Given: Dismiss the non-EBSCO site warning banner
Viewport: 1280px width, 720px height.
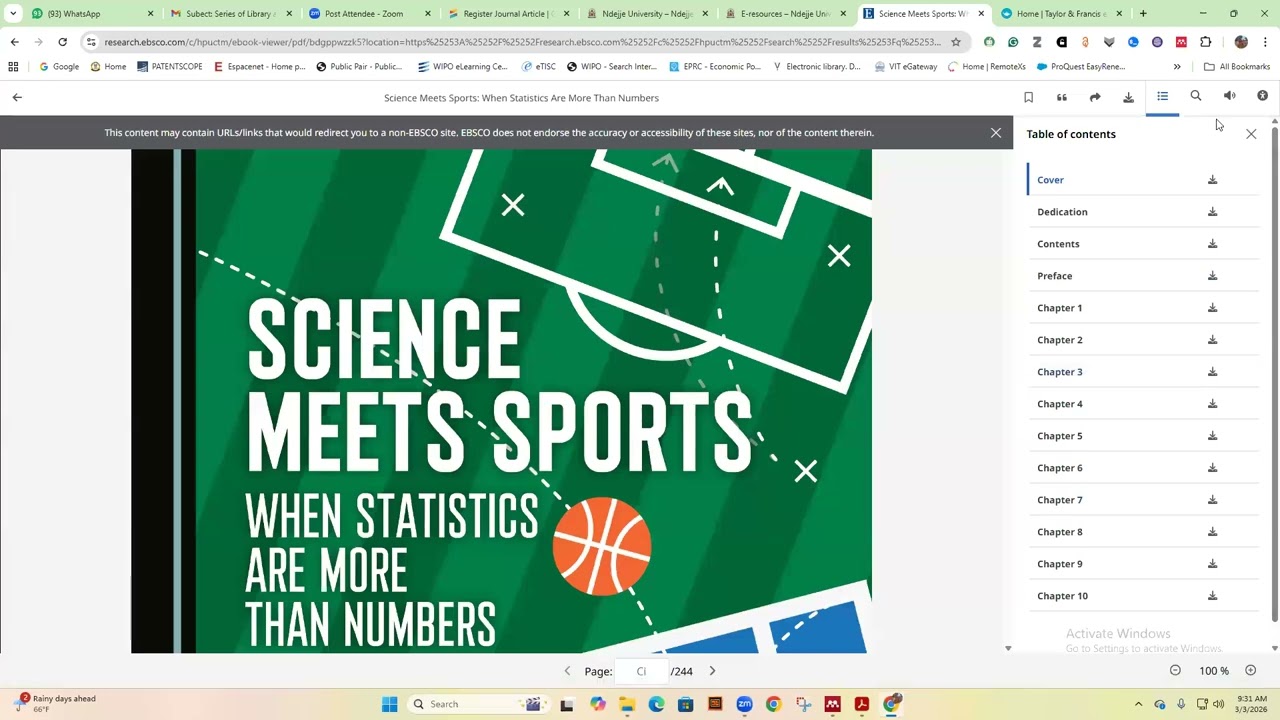Looking at the screenshot, I should 996,132.
